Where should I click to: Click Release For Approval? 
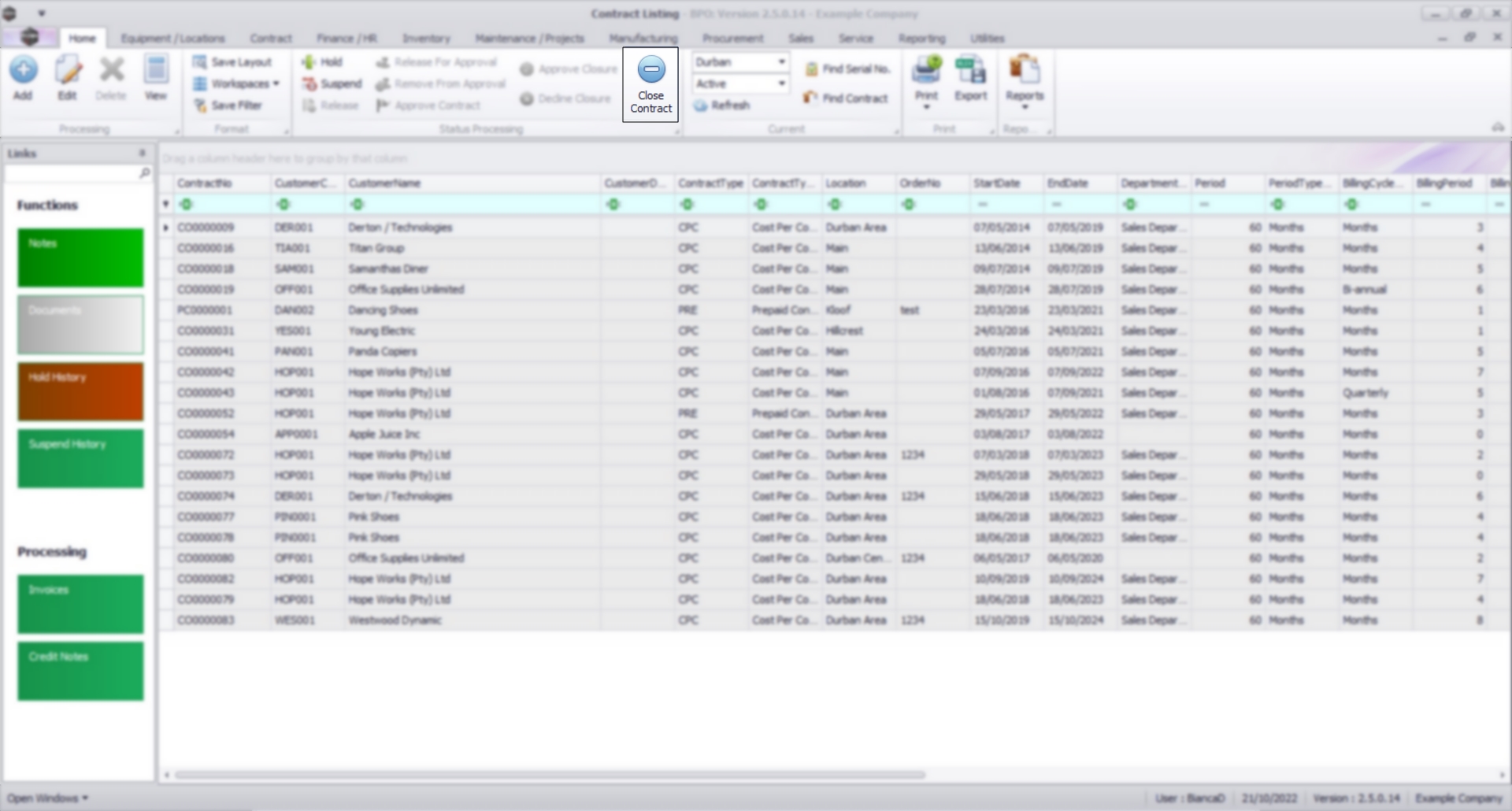point(436,61)
